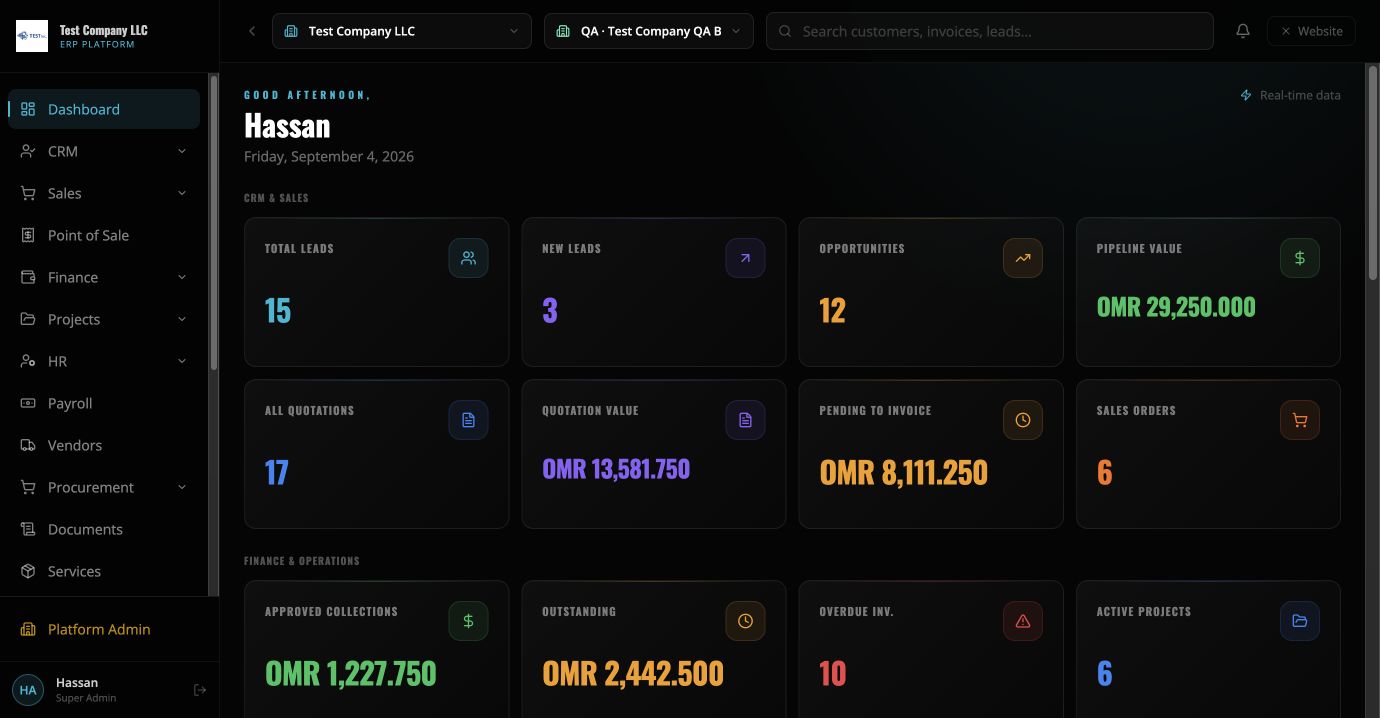Expand the CRM menu chevron
The height and width of the screenshot is (718, 1380).
click(x=182, y=151)
